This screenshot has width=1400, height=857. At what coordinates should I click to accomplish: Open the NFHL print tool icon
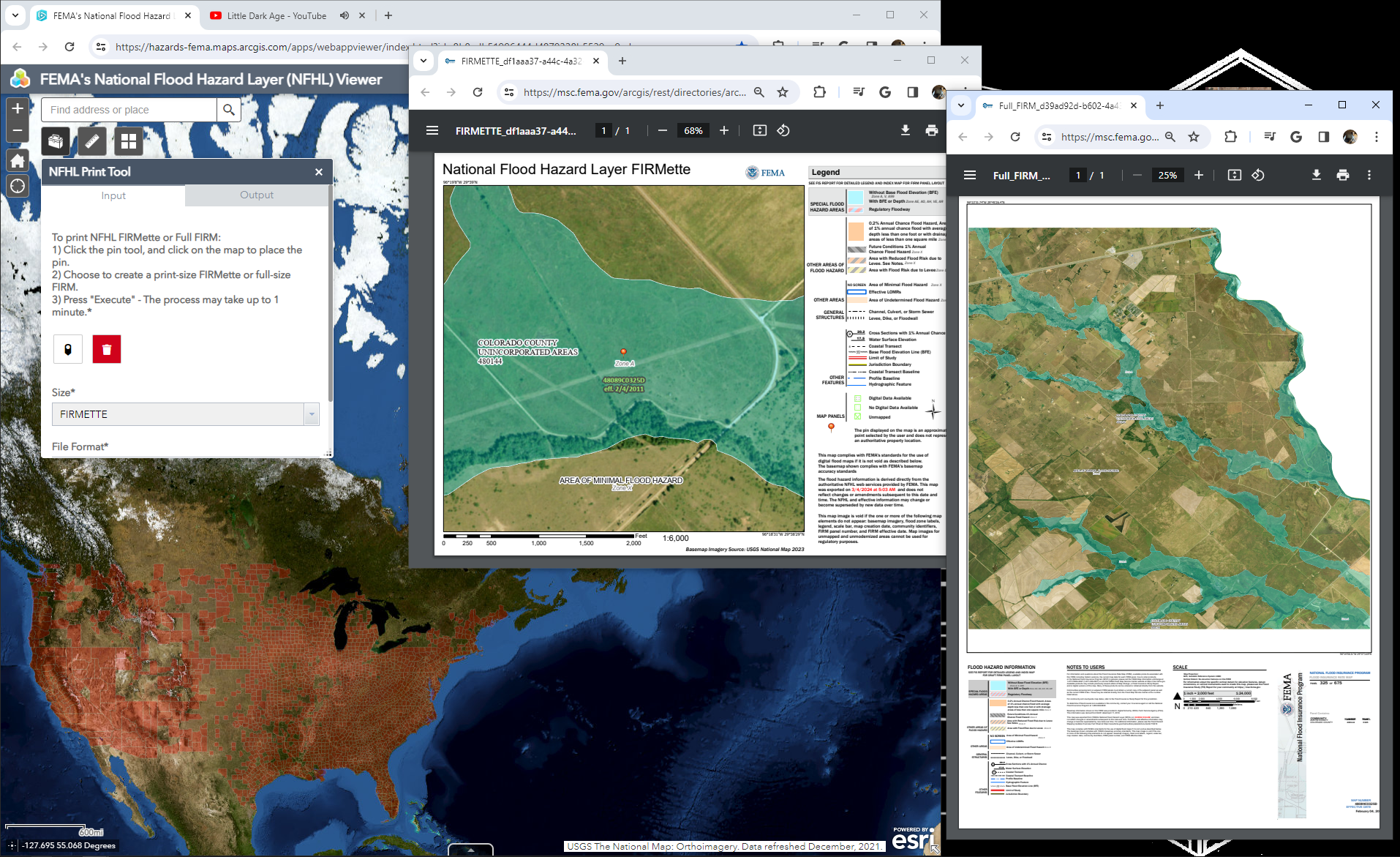click(x=56, y=141)
